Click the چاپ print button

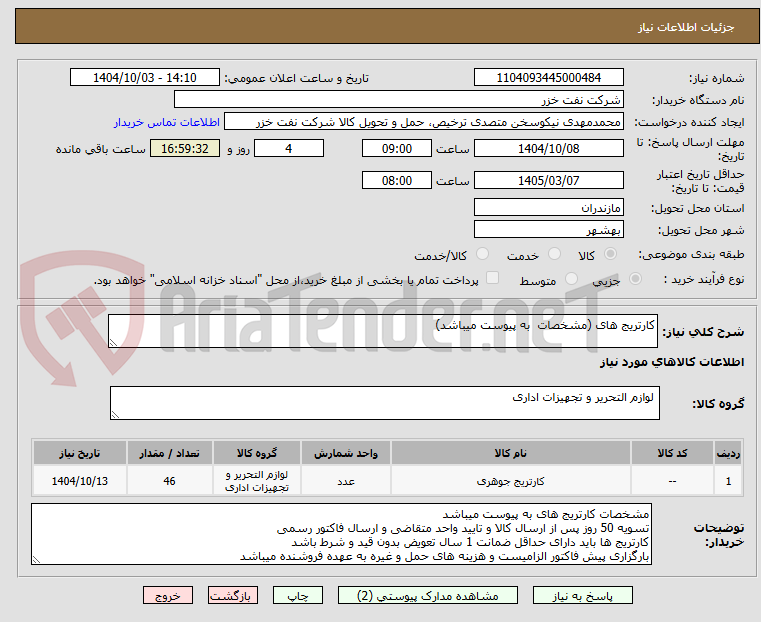298,595
